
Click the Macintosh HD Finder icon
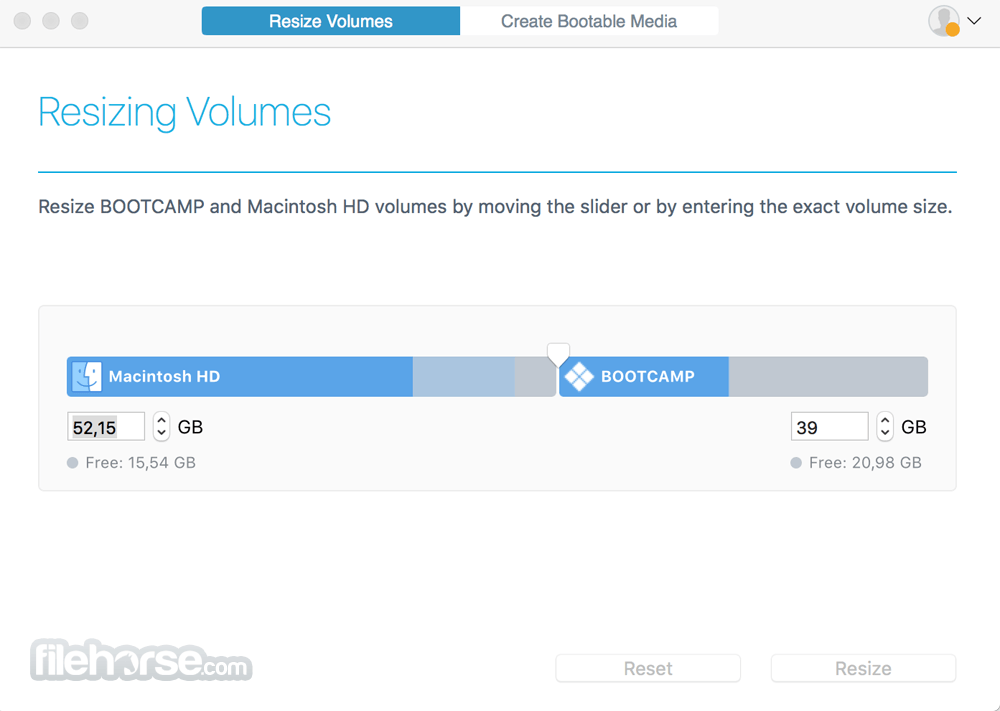86,376
